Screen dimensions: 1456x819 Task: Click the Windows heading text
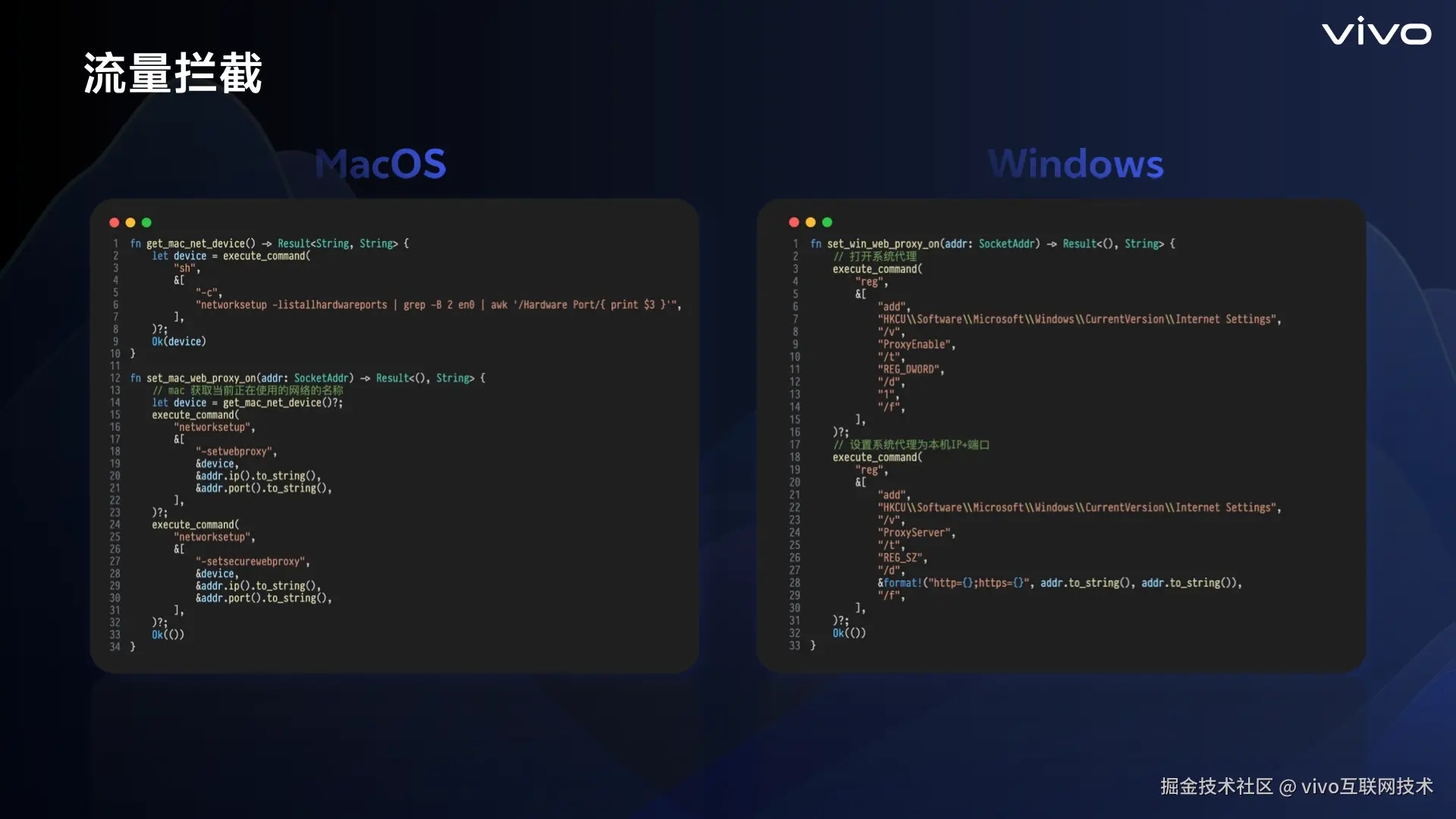pos(1075,164)
